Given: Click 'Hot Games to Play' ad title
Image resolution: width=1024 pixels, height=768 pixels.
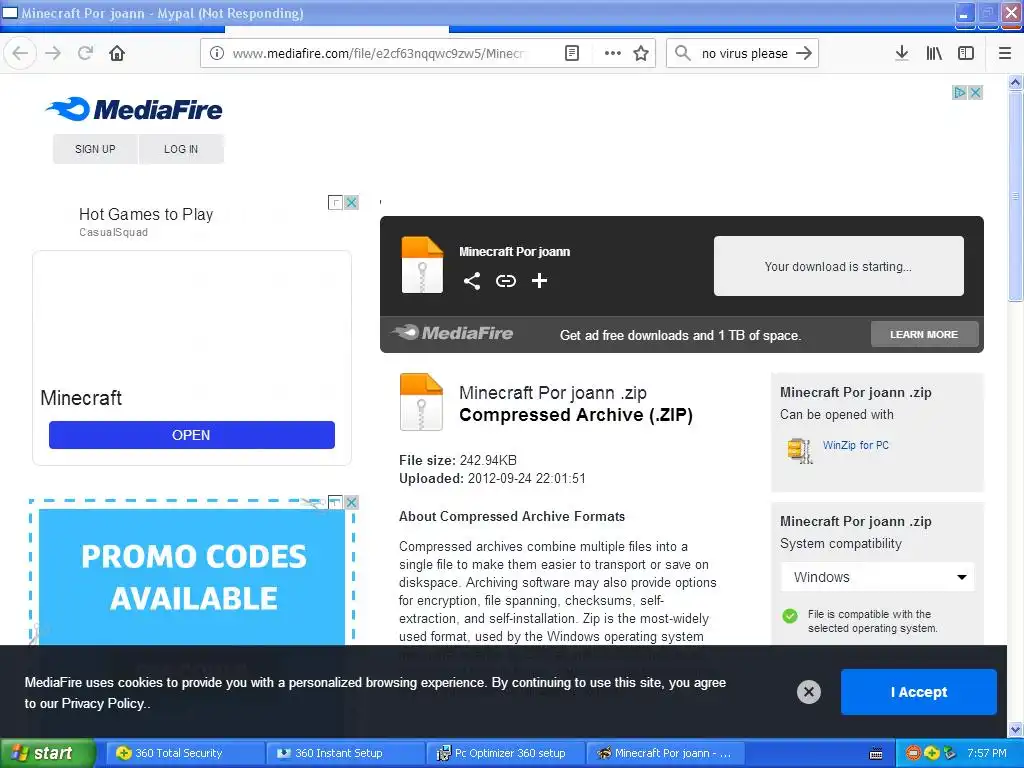Looking at the screenshot, I should pyautogui.click(x=146, y=214).
